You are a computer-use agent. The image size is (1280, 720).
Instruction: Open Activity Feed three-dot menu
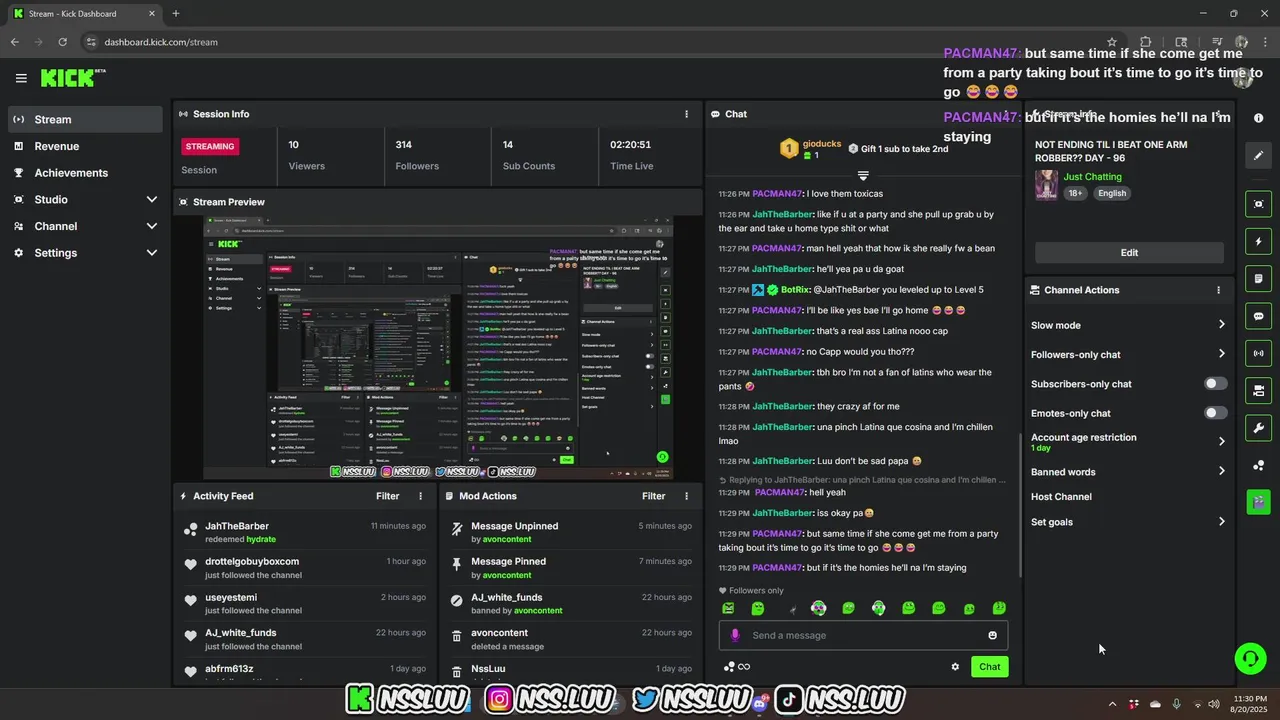click(420, 496)
